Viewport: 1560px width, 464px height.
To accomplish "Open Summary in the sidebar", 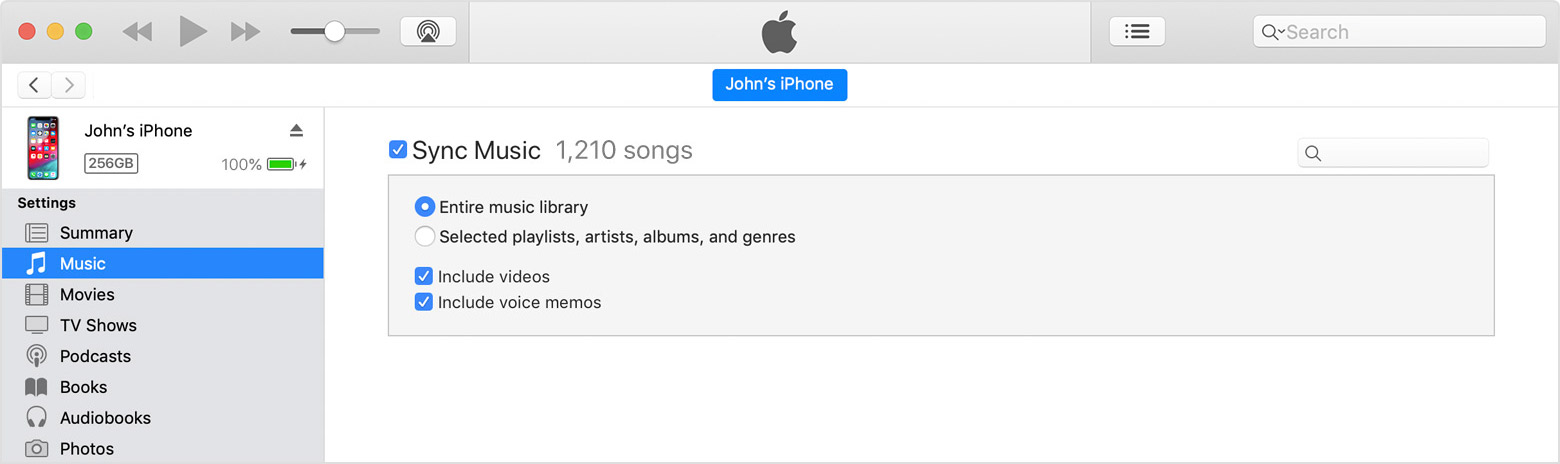I will click(x=96, y=233).
